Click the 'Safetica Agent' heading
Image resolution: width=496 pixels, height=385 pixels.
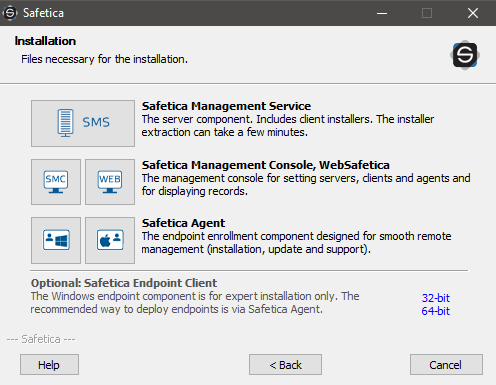click(183, 223)
